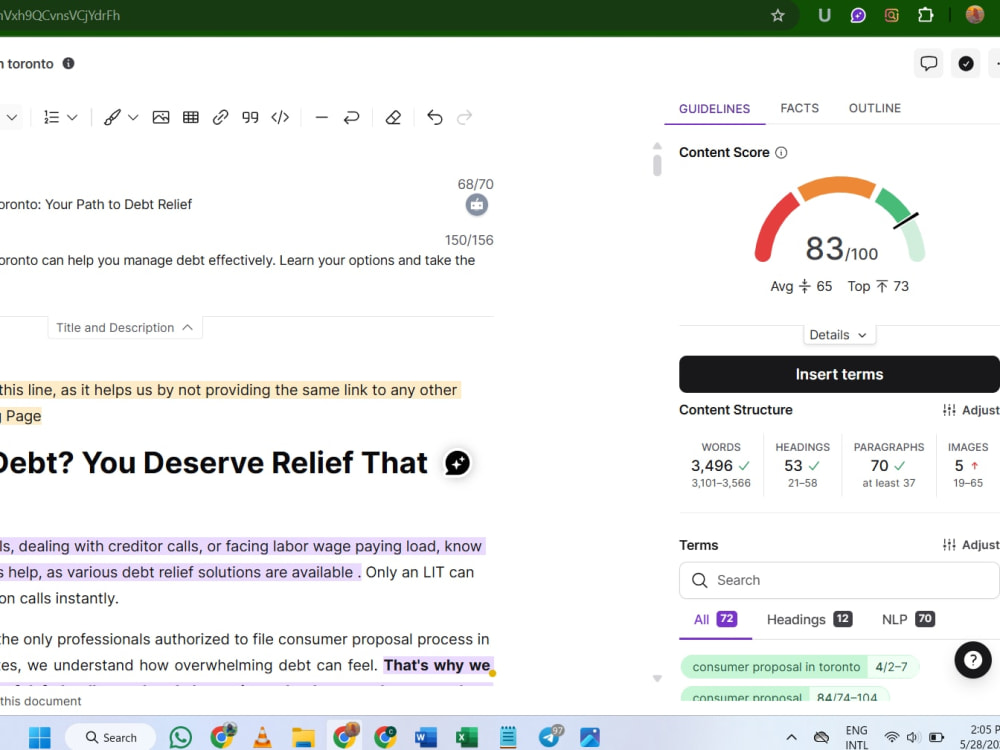Select the highlighter brush tool
Screen dimensions: 1000x750
112,117
